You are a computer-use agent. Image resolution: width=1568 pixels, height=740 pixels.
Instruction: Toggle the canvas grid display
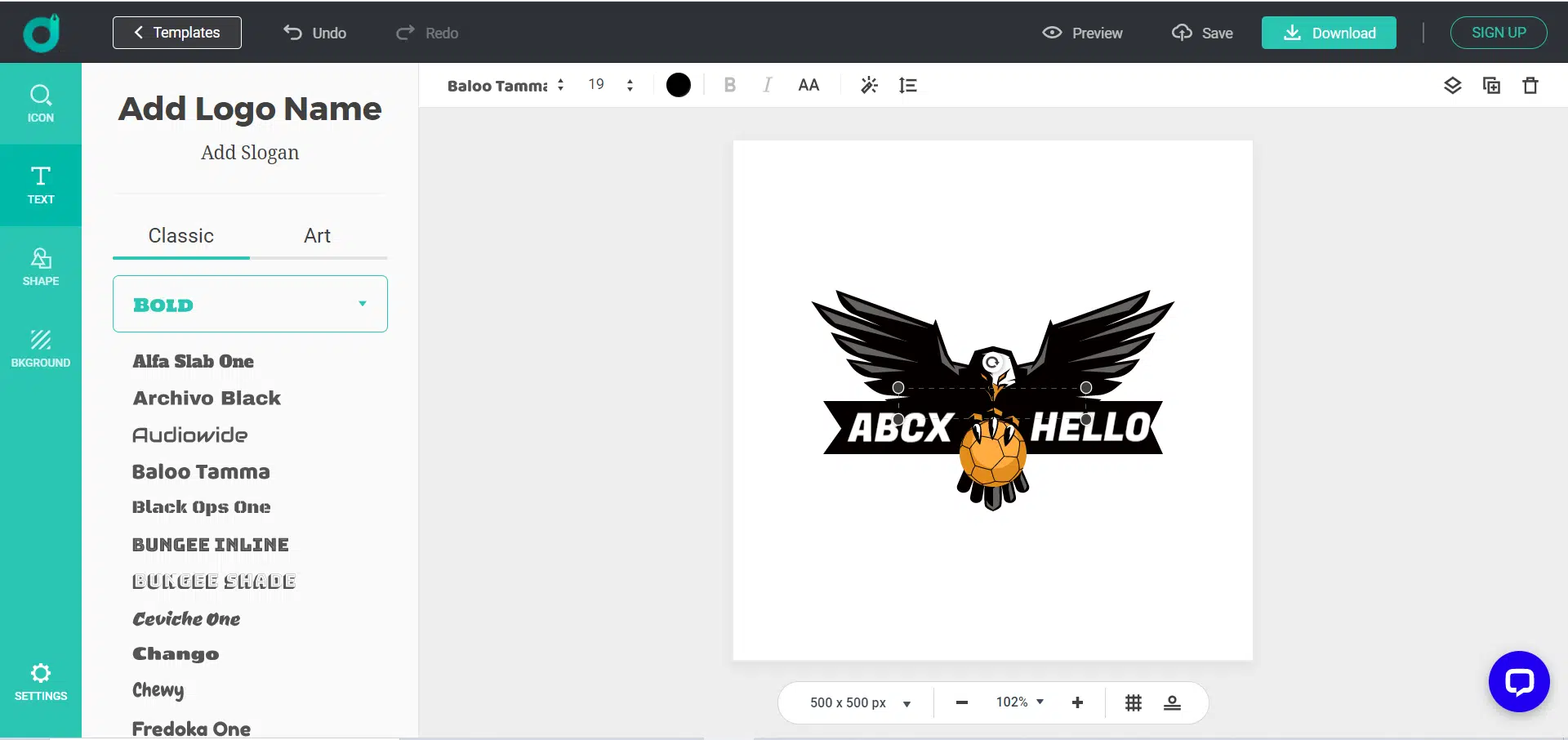(1134, 702)
